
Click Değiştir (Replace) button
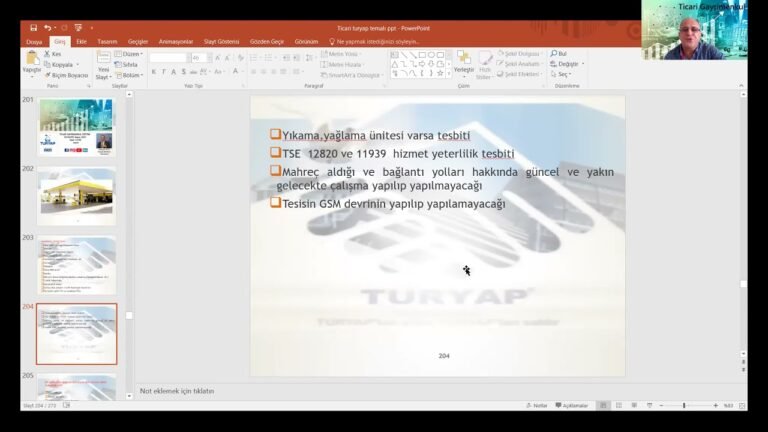(x=567, y=64)
